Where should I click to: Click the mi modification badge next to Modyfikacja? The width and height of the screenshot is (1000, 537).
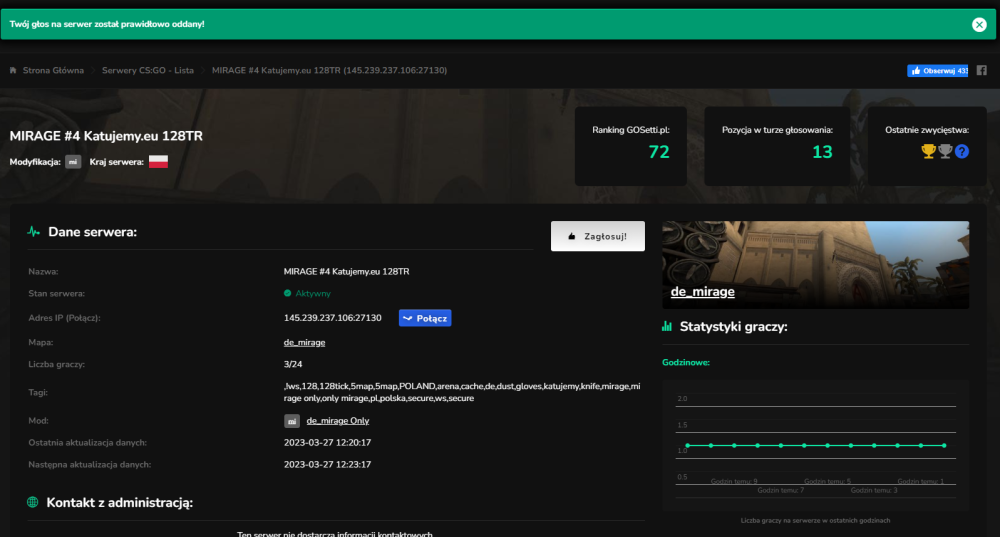[x=73, y=162]
